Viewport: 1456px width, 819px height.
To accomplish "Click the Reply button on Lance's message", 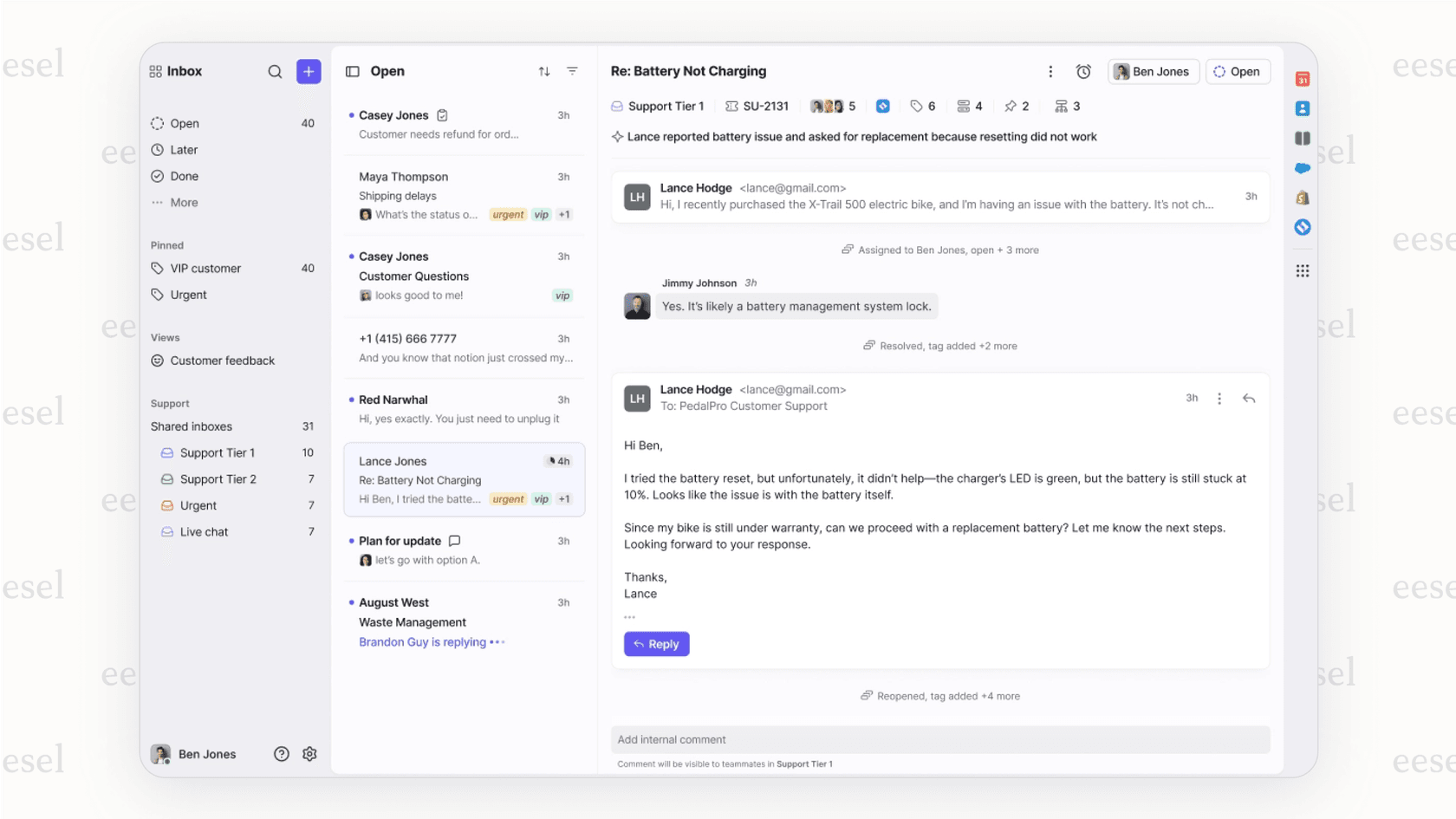I will [x=656, y=644].
